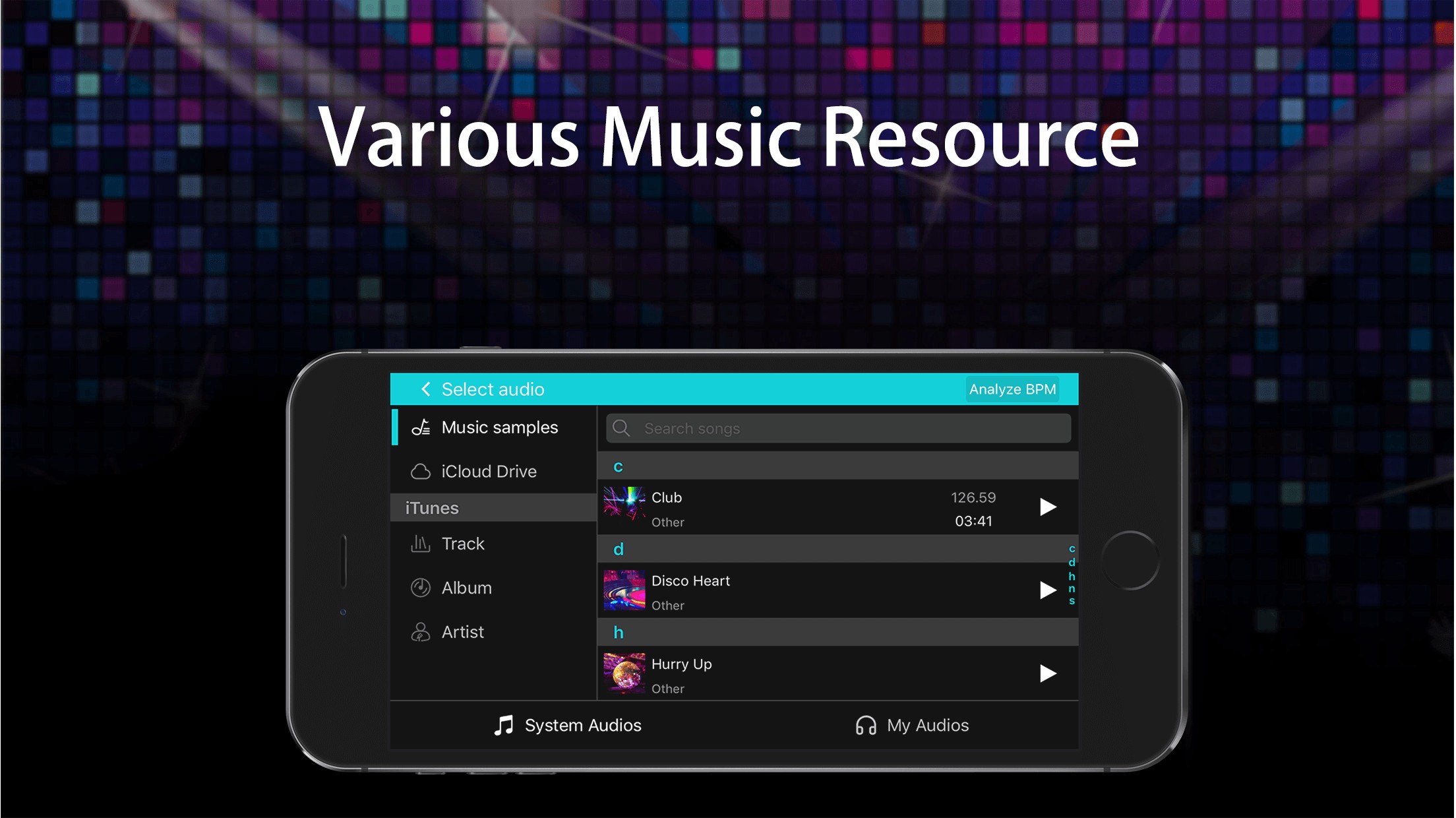The width and height of the screenshot is (1456, 818).
Task: Open Music samples in the sidebar
Action: 499,427
